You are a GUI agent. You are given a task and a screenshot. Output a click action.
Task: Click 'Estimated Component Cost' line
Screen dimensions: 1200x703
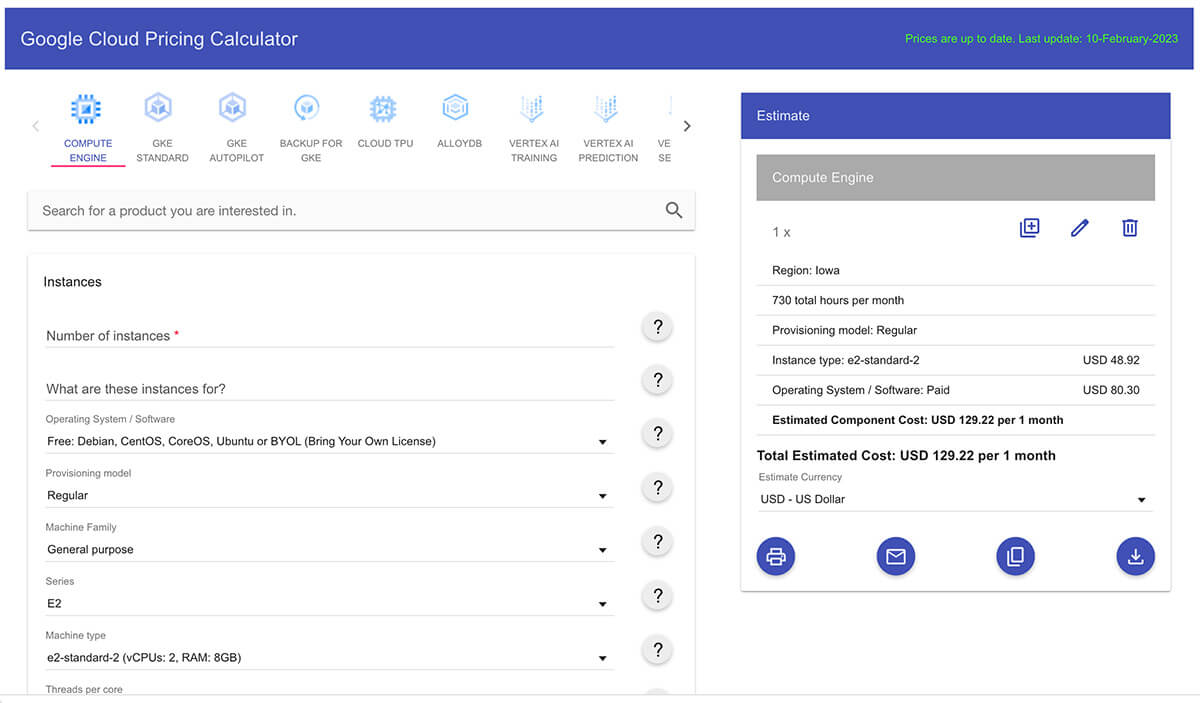click(918, 420)
